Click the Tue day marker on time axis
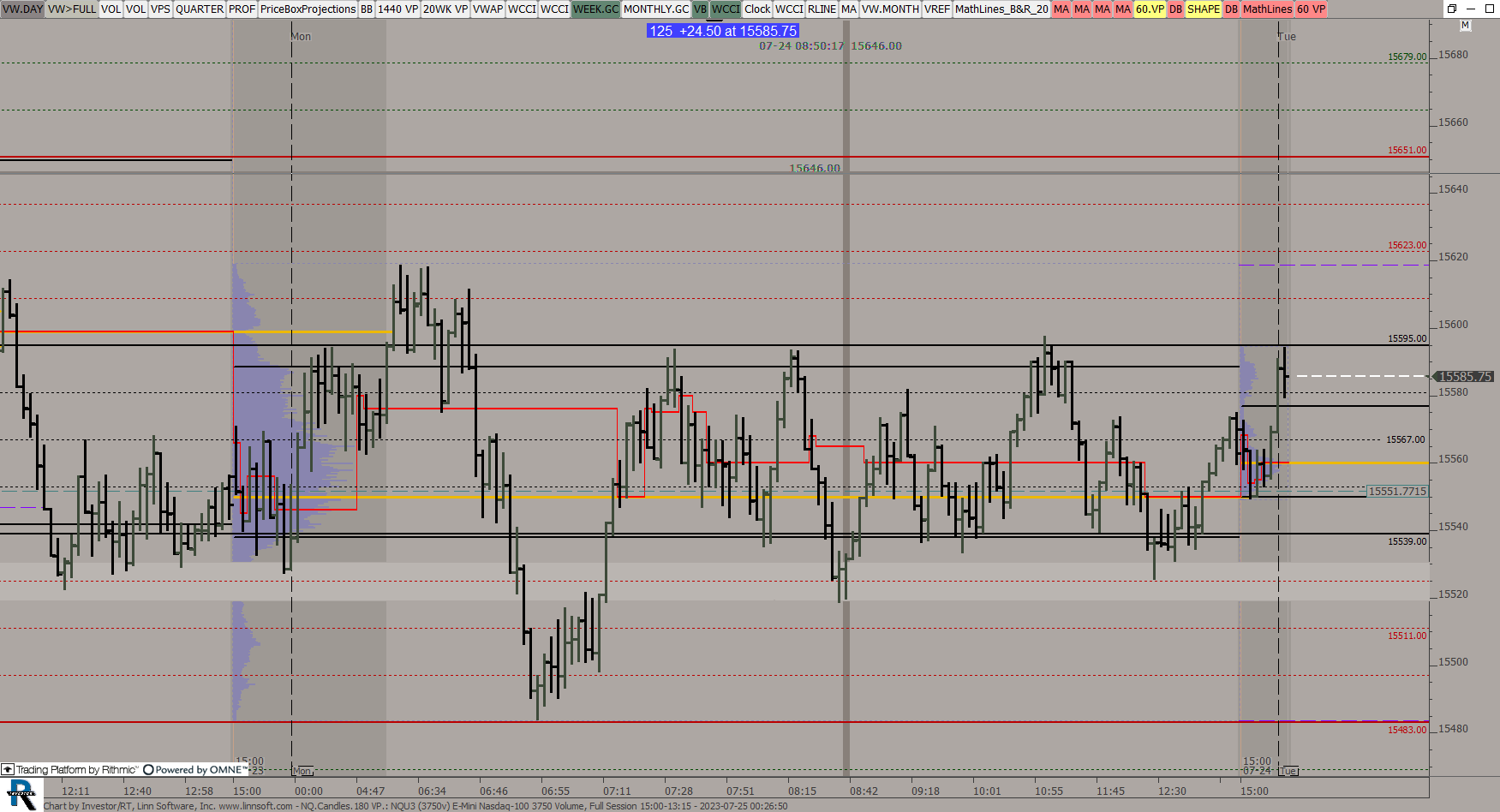The width and height of the screenshot is (1500, 812). pos(1288,771)
